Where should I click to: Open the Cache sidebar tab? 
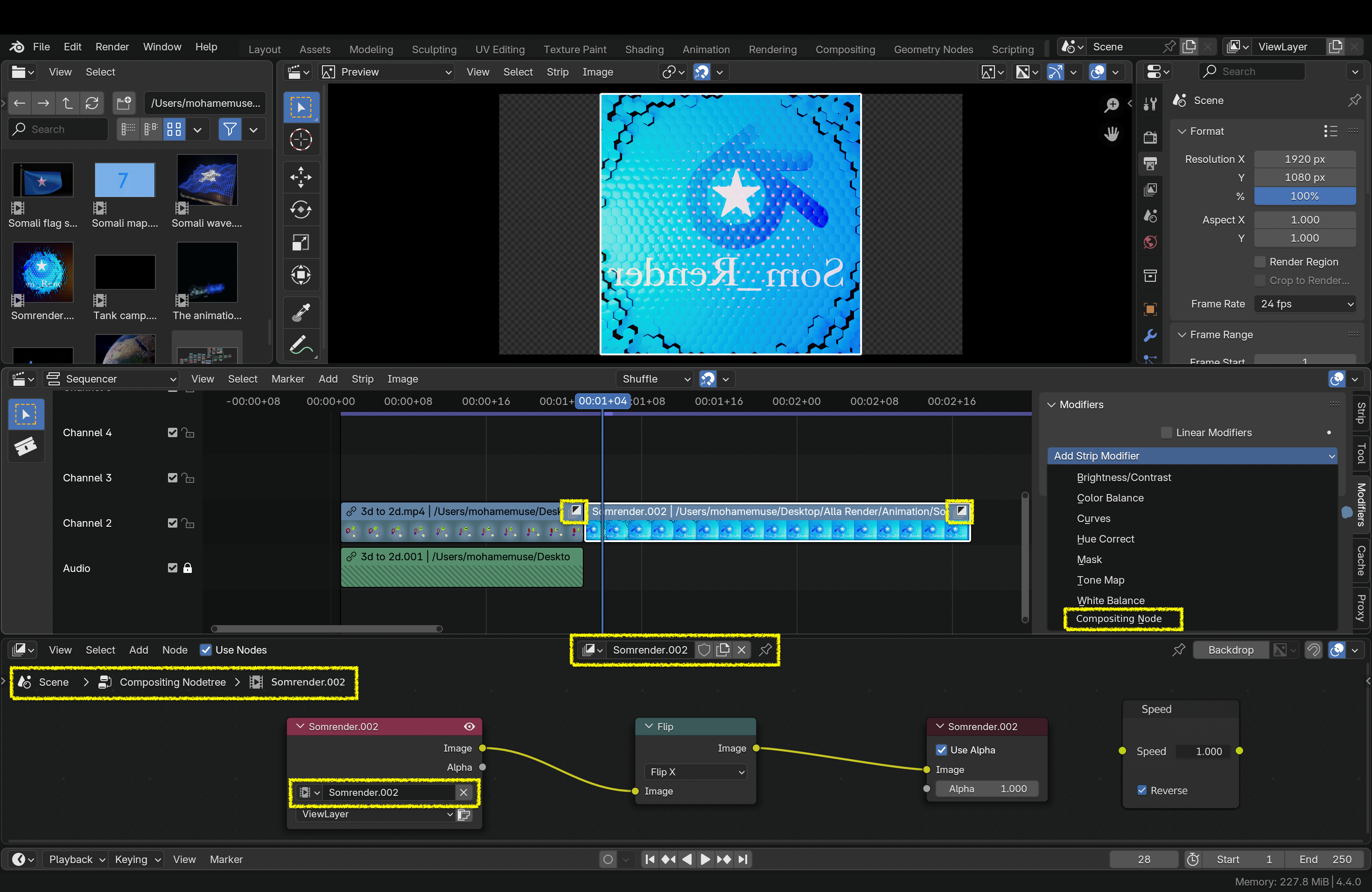click(1361, 560)
